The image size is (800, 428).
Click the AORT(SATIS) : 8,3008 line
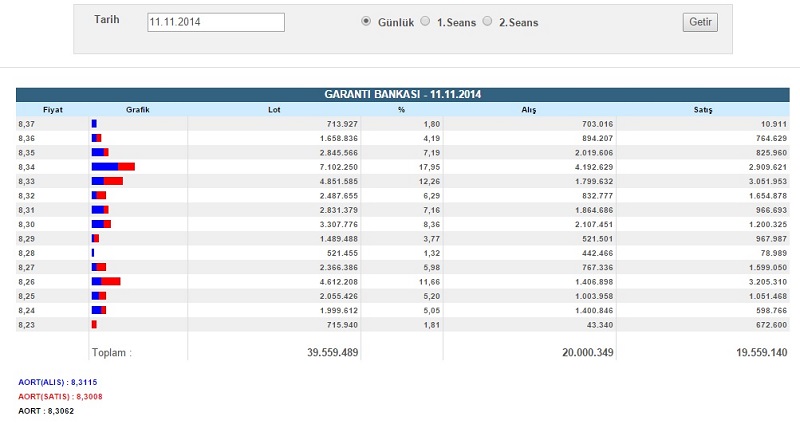60,396
